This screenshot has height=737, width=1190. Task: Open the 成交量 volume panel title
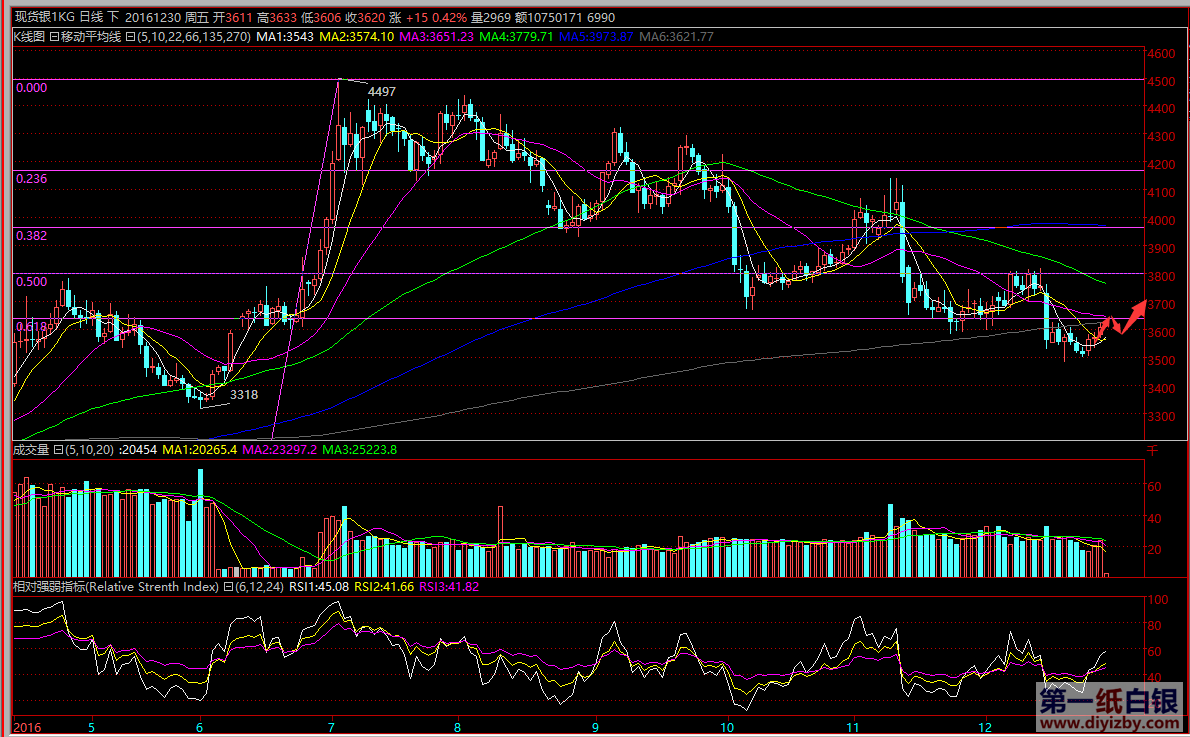30,450
